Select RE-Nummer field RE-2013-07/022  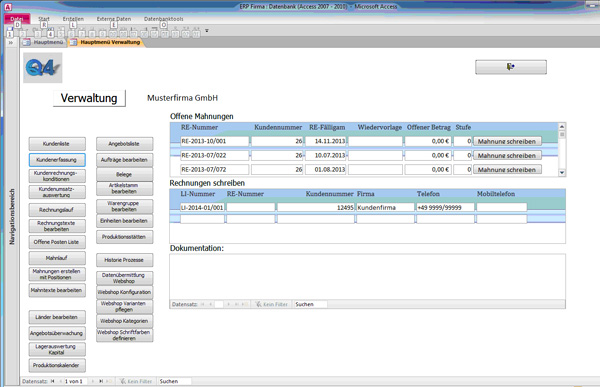(214, 155)
